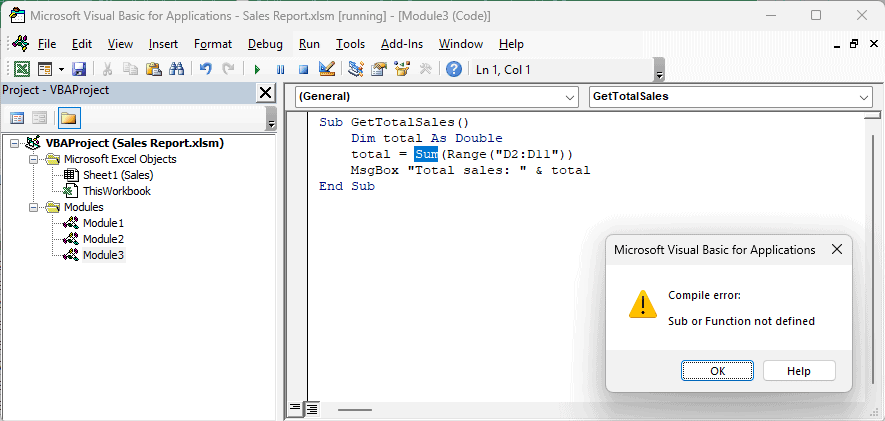Click the MsgBox "Total sales: " line

[x=471, y=170]
